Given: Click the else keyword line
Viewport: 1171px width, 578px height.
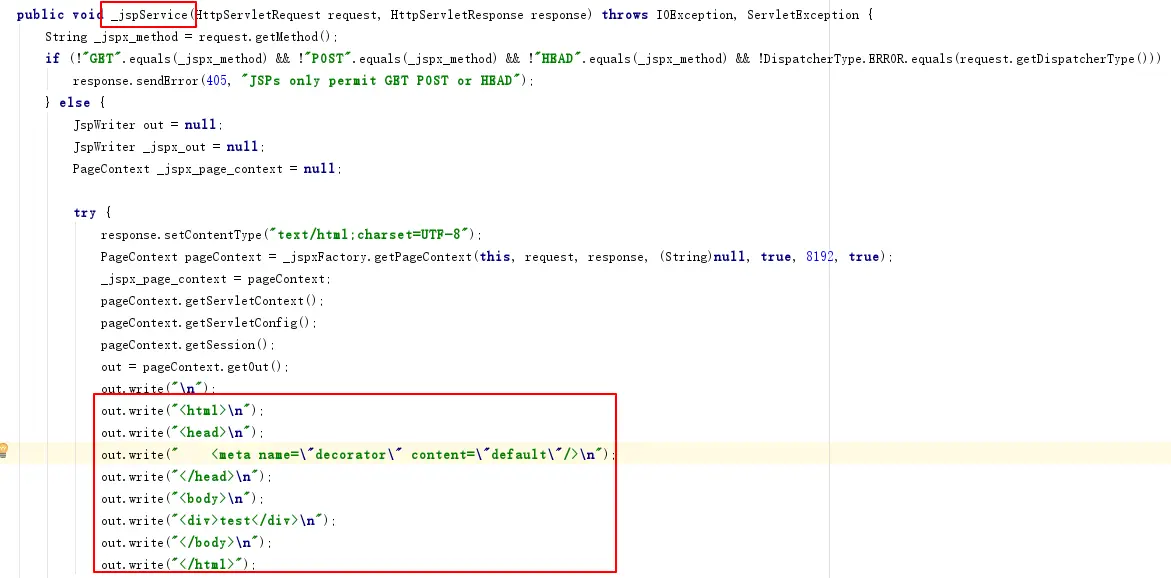Looking at the screenshot, I should point(75,102).
